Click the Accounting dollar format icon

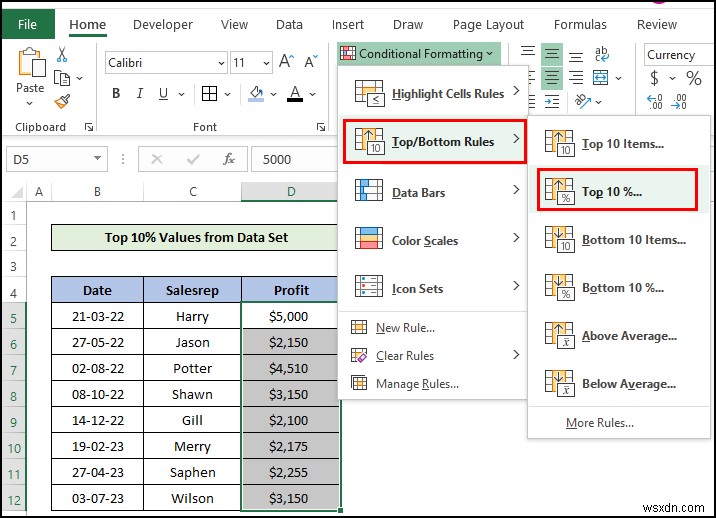tap(654, 78)
